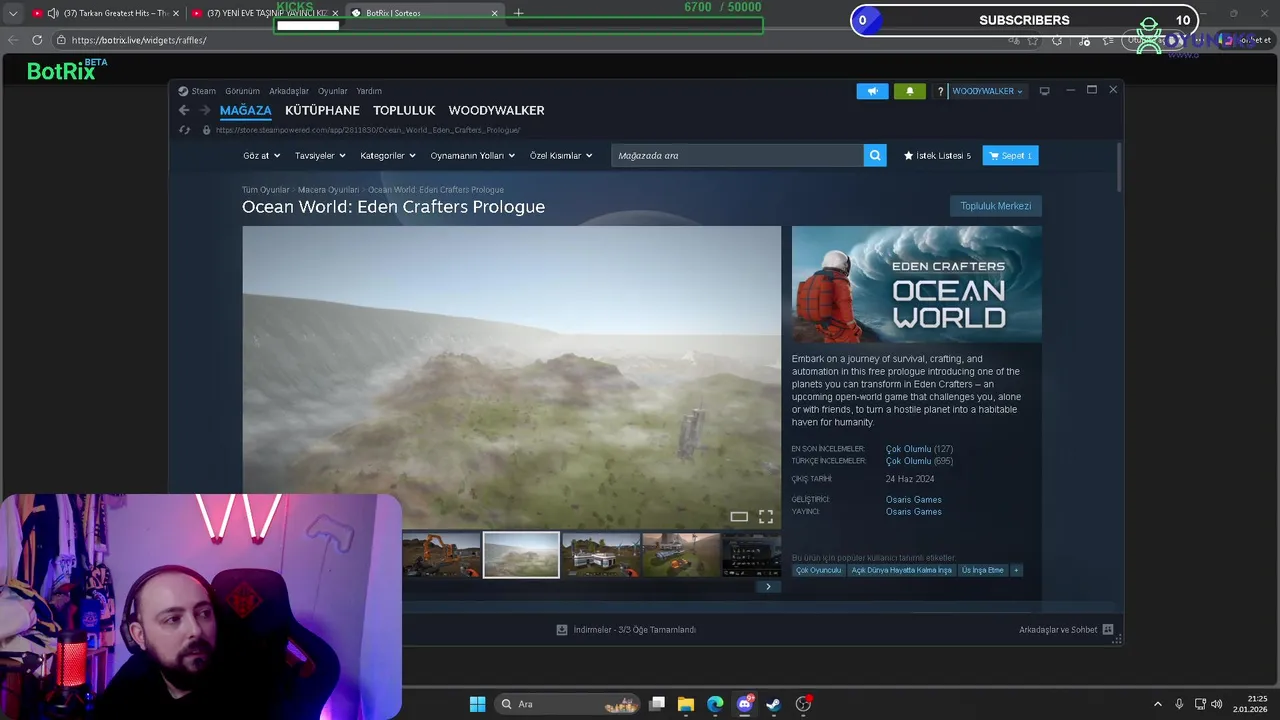Image resolution: width=1280 pixels, height=720 pixels.
Task: Launch Microsoft Edge from the taskbar
Action: pyautogui.click(x=715, y=704)
